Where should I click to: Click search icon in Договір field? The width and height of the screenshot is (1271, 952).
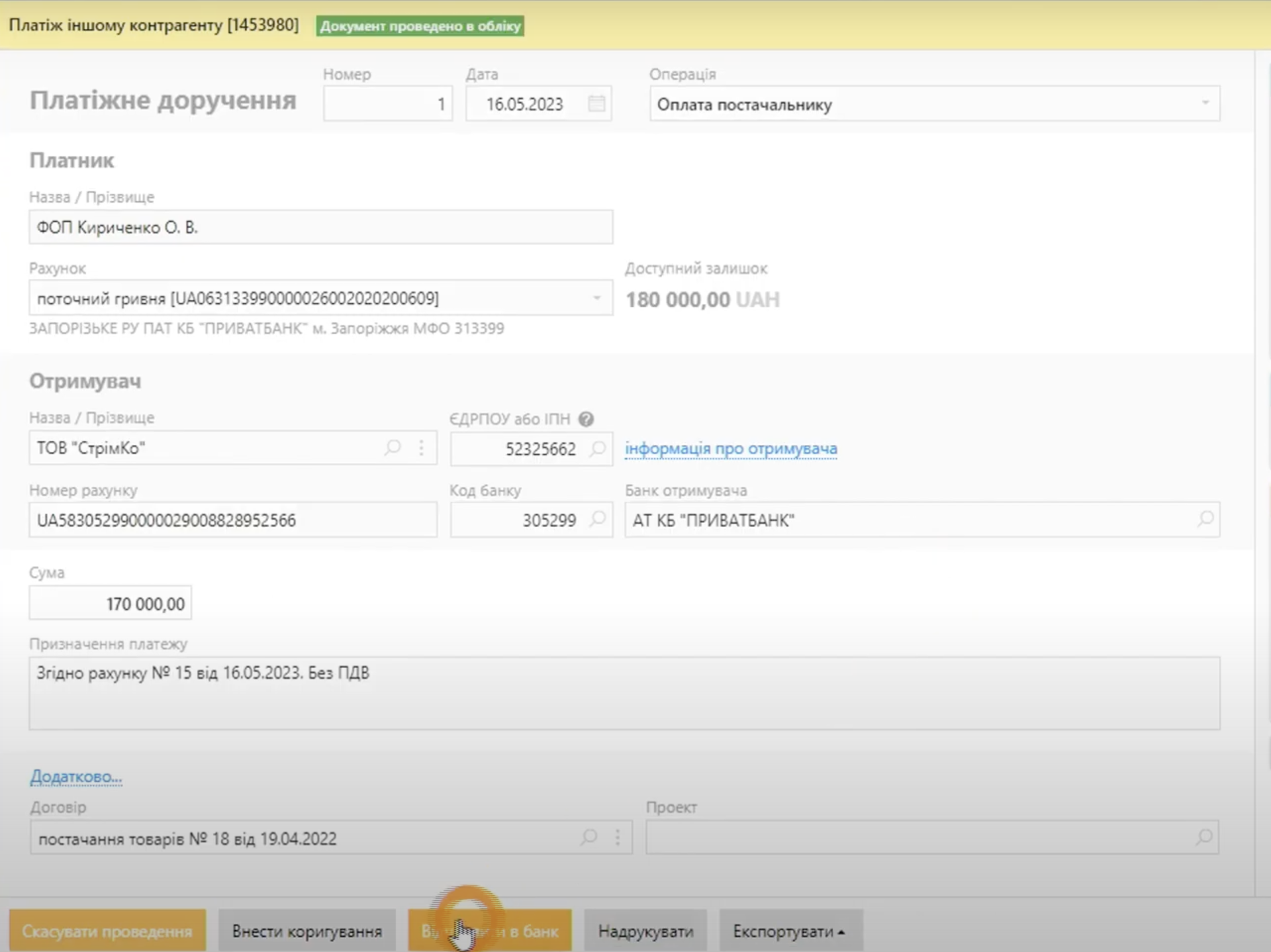tap(588, 837)
